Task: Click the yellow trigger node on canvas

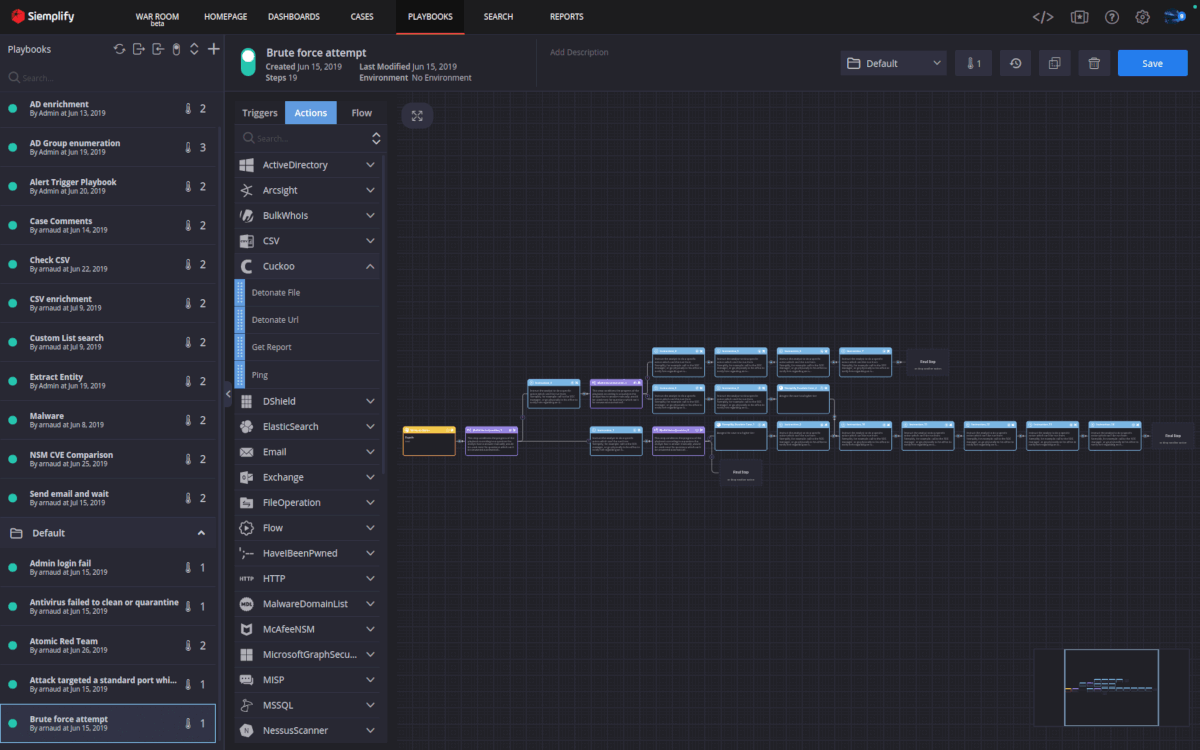Action: [x=429, y=441]
